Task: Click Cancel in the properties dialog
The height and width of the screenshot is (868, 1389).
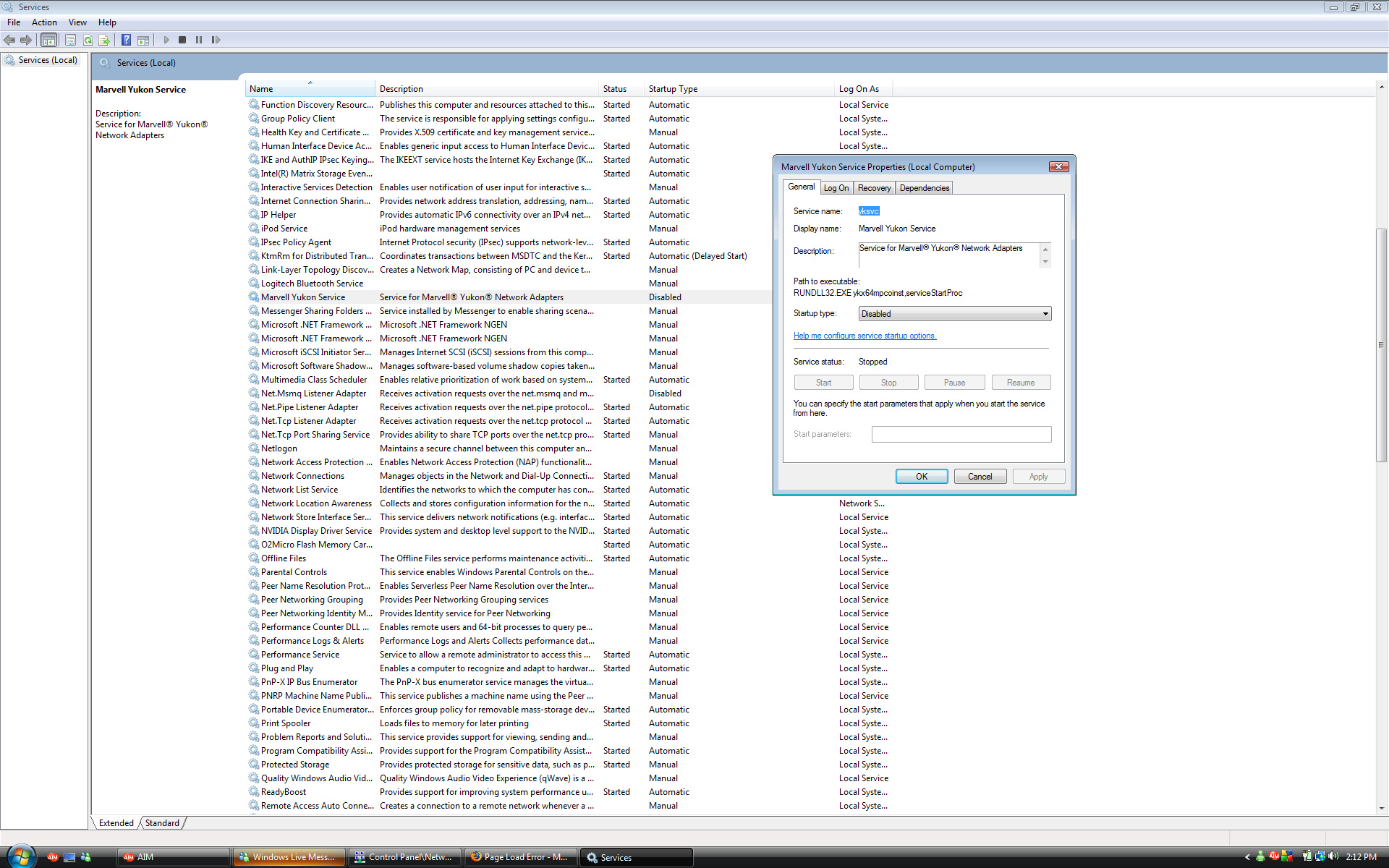Action: 980,477
